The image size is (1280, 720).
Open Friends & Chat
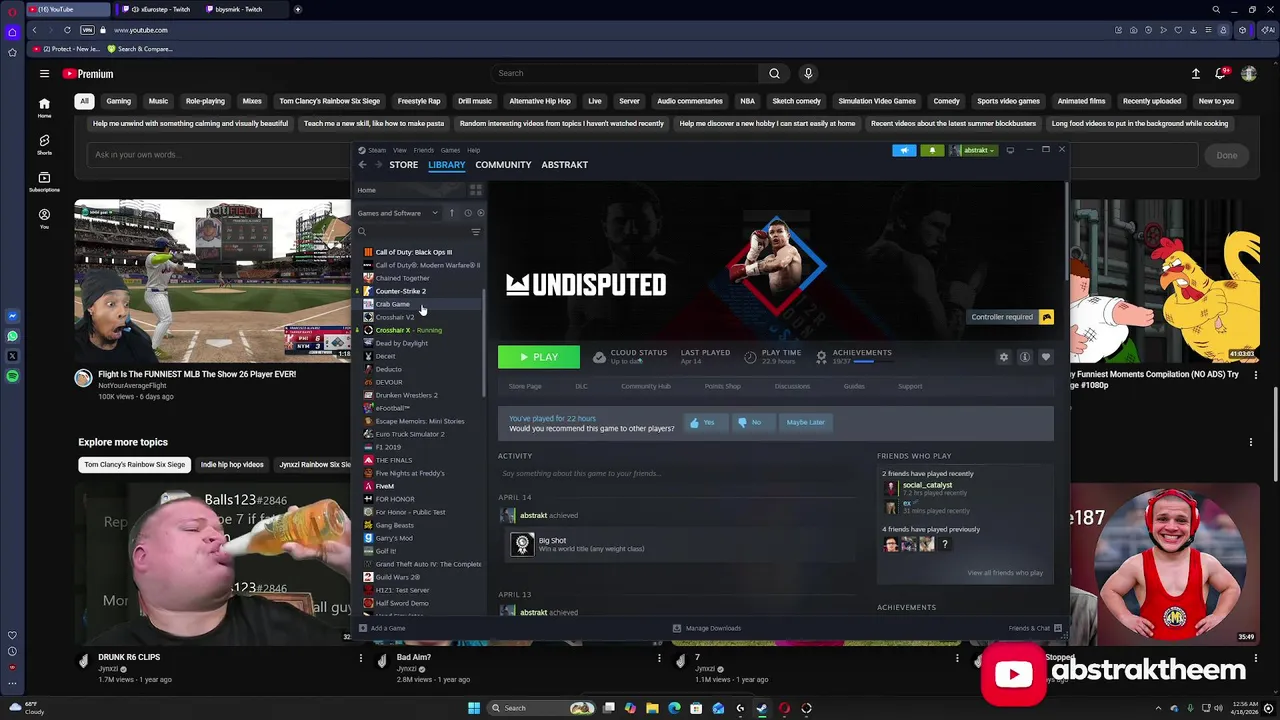coord(1034,628)
